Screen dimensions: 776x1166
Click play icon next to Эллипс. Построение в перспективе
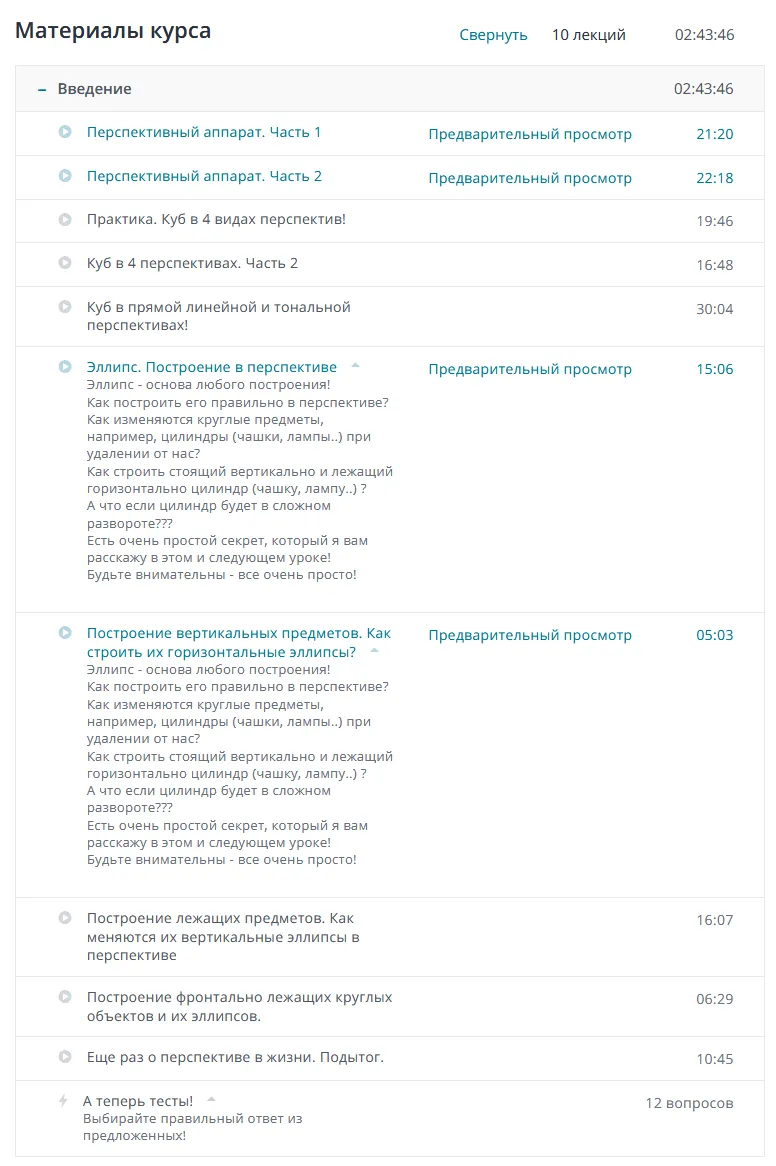click(x=65, y=367)
